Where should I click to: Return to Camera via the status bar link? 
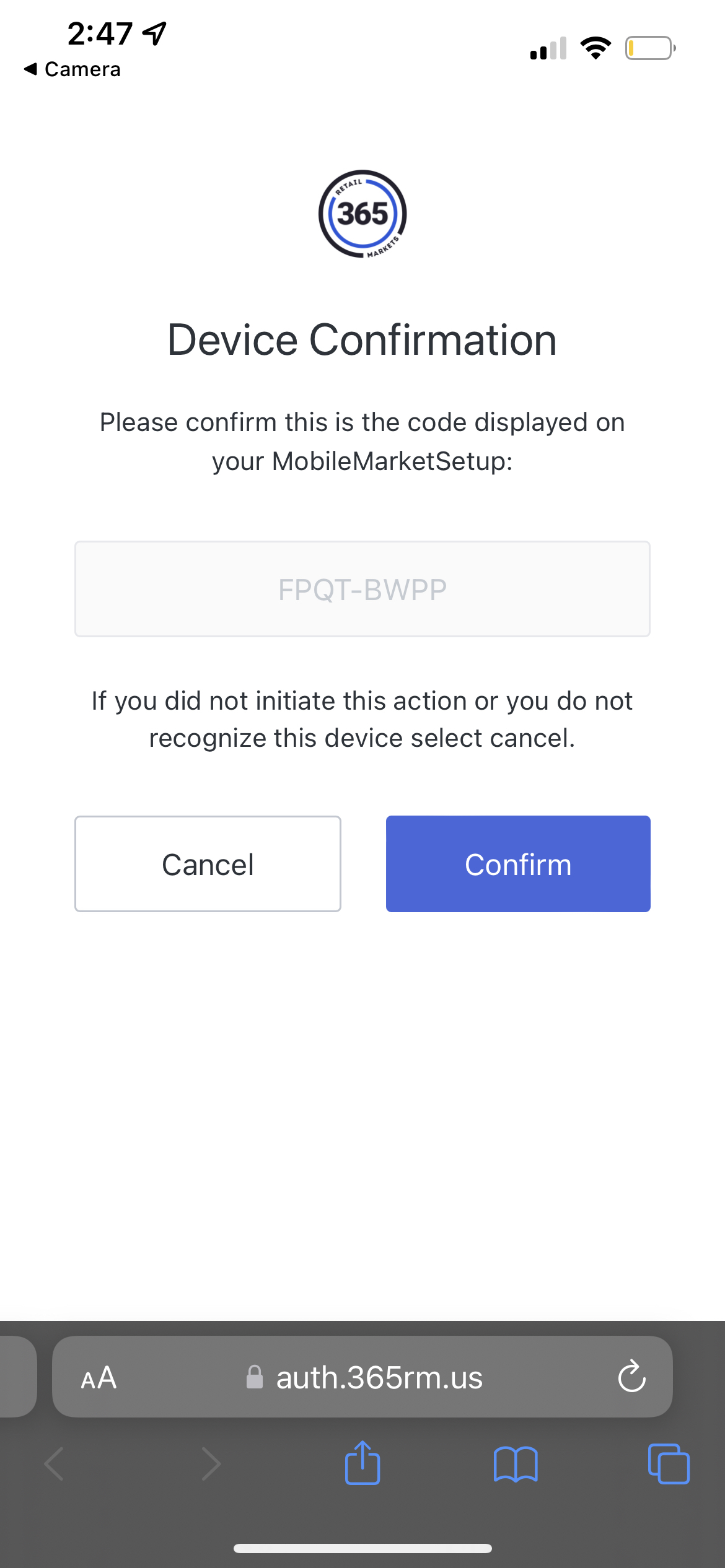pyautogui.click(x=71, y=69)
